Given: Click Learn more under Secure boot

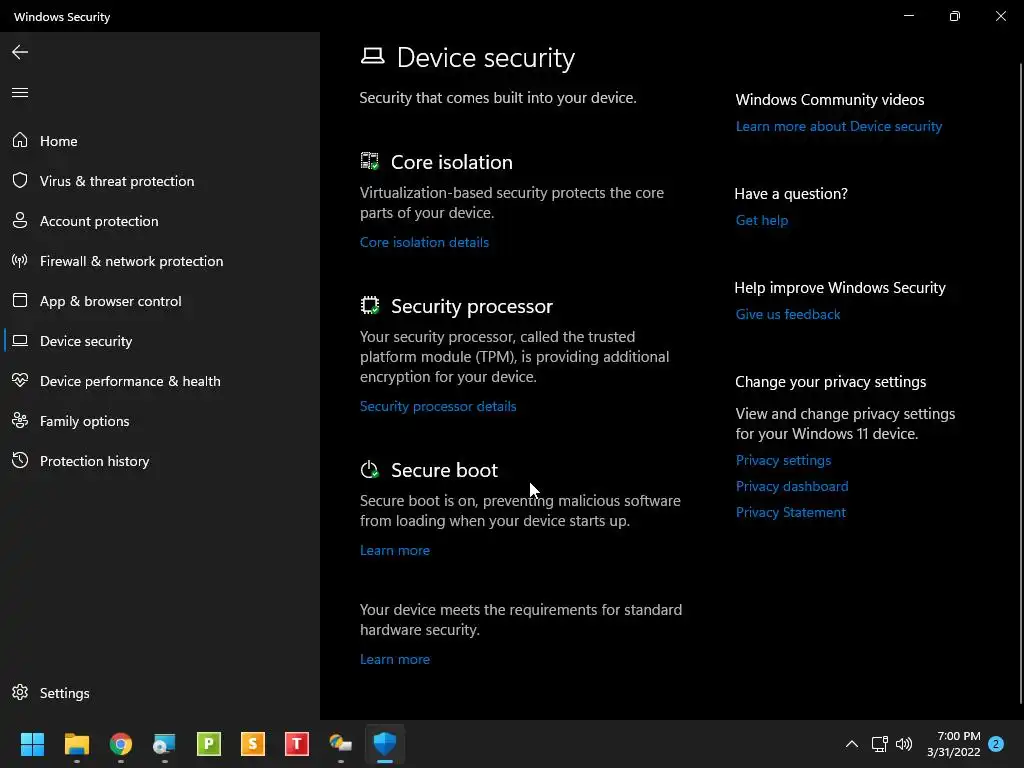Looking at the screenshot, I should (394, 551).
